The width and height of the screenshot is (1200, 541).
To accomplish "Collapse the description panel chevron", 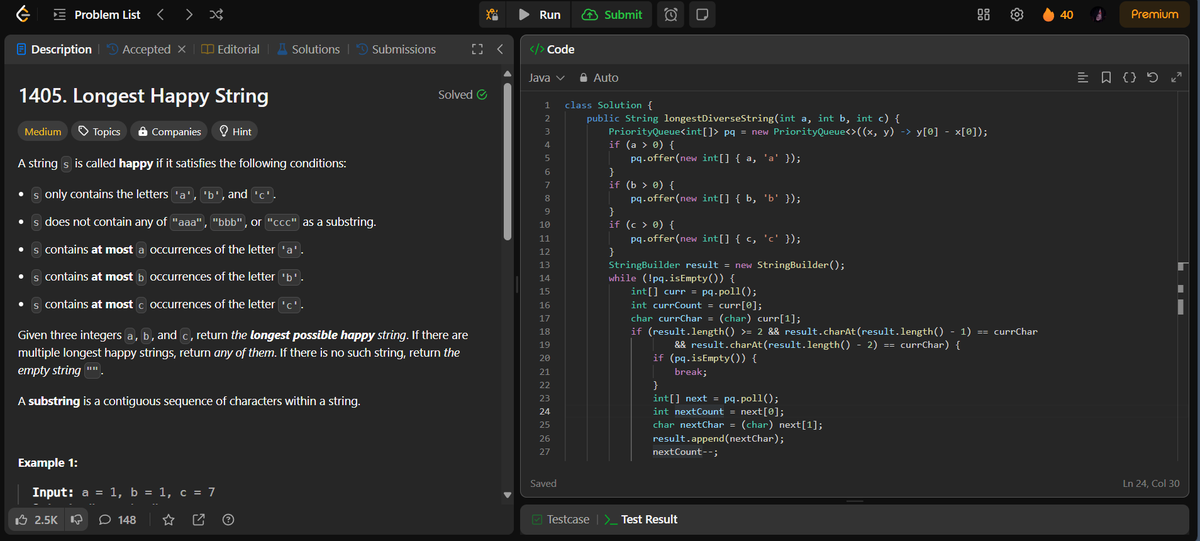I will 500,49.
